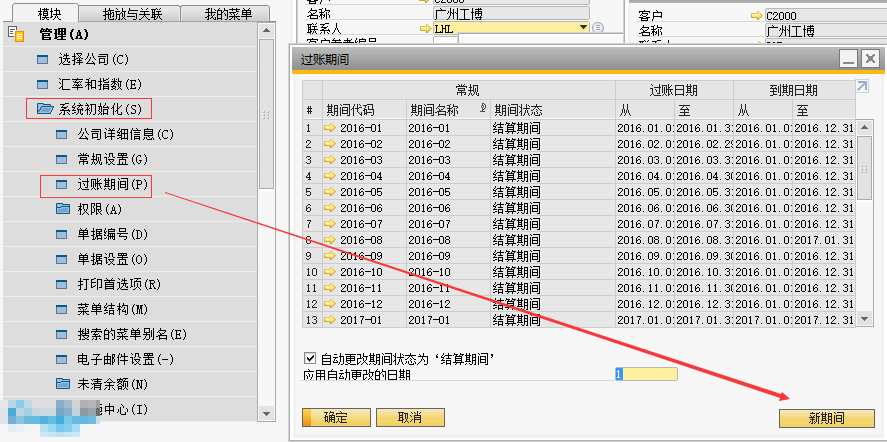Screen dimensions: 887x442
Task: Click link arrow for period 2016-08
Action: (330, 240)
